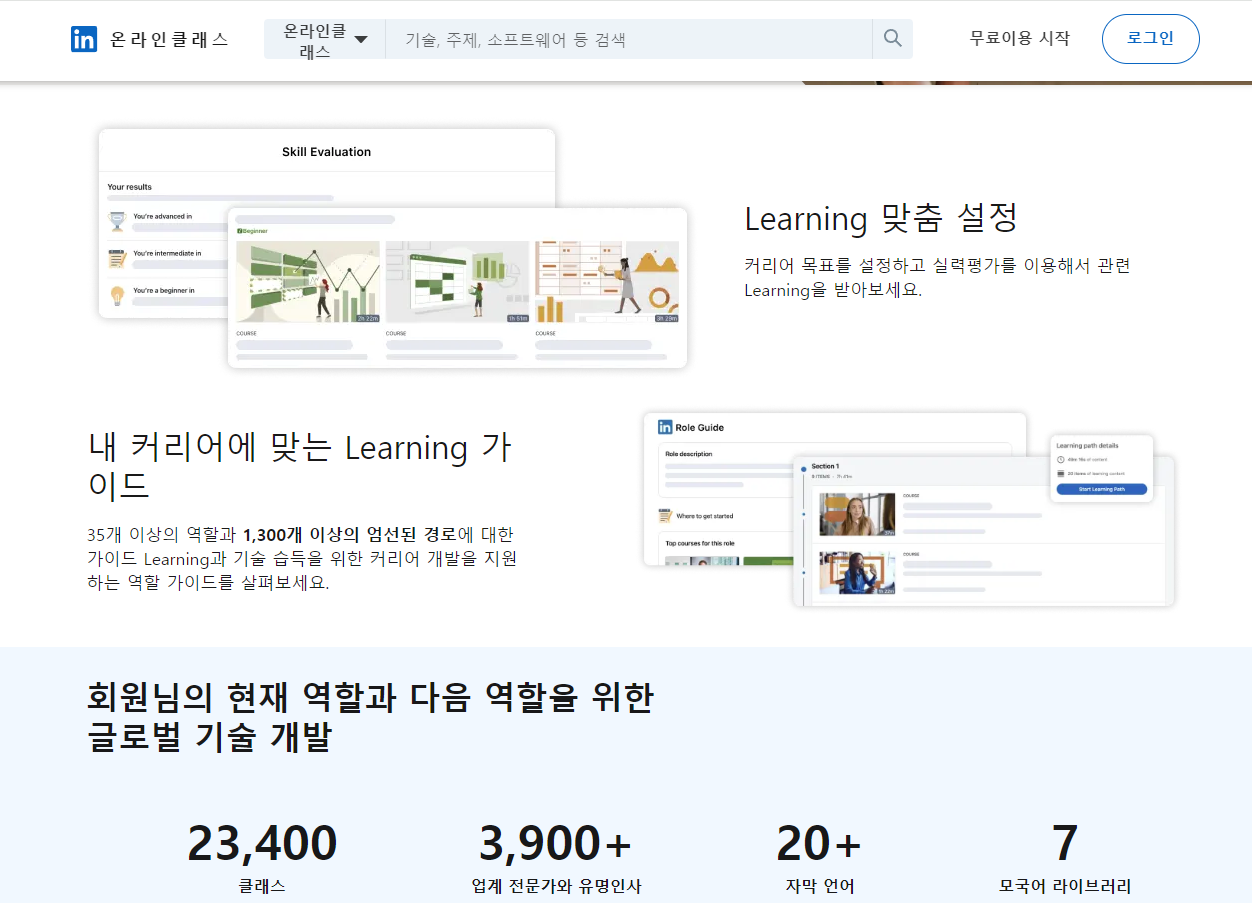Click the 3,900+ statistic number

click(x=555, y=843)
